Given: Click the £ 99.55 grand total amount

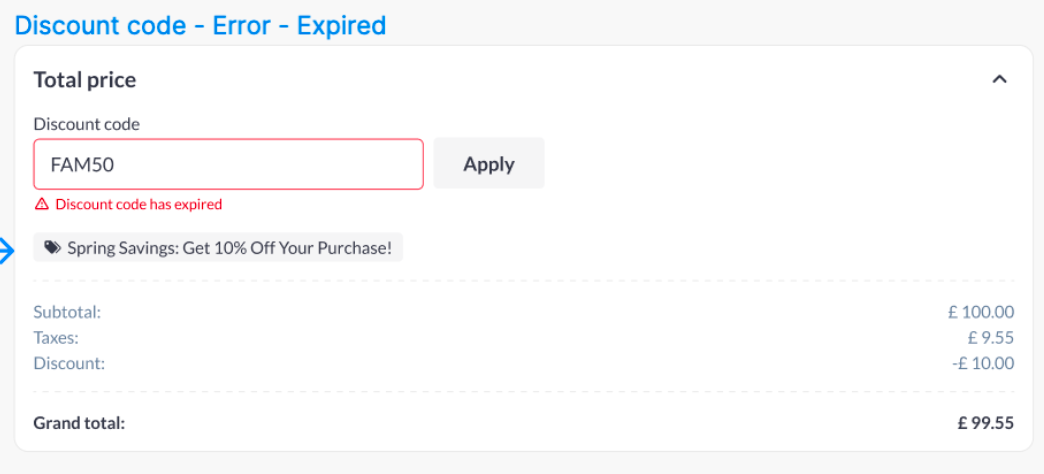Looking at the screenshot, I should tap(985, 423).
